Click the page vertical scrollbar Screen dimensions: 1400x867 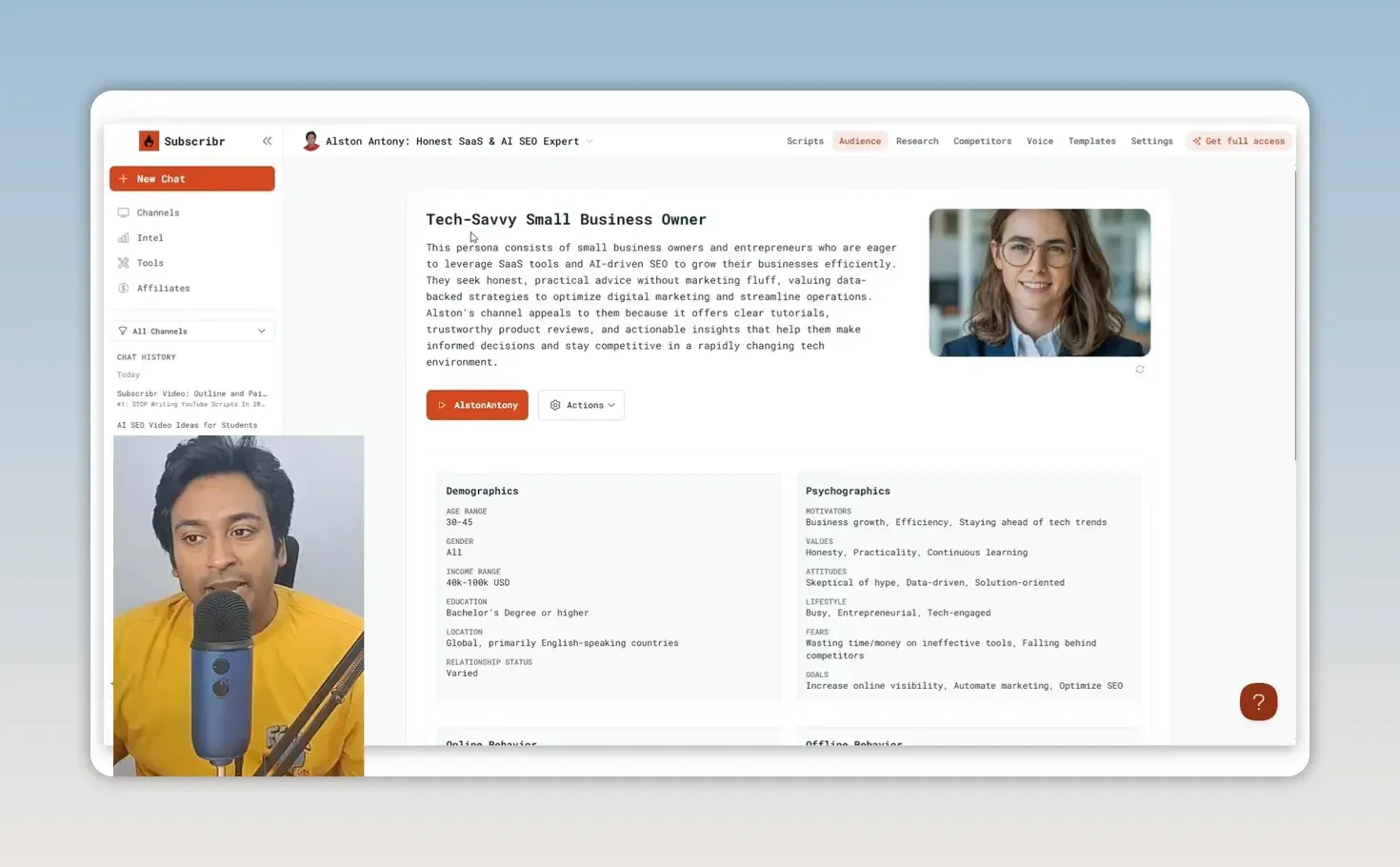1295,314
